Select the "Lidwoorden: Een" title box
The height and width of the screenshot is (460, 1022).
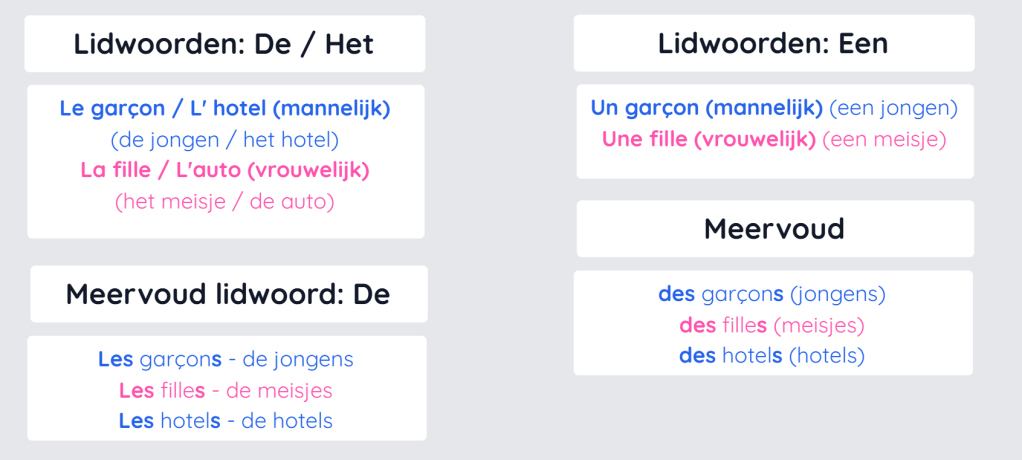point(773,44)
